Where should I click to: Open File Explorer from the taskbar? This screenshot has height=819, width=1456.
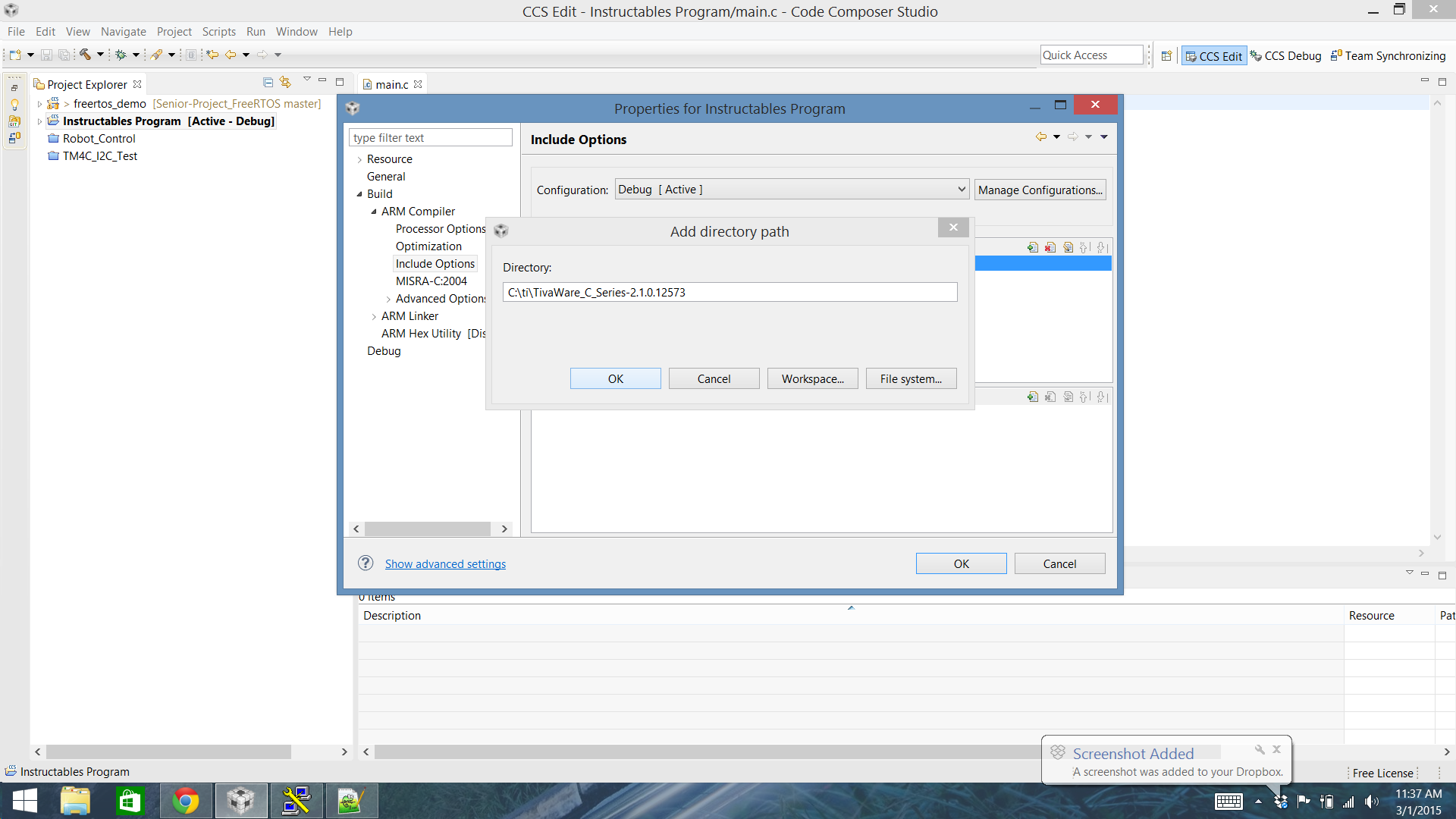(75, 801)
